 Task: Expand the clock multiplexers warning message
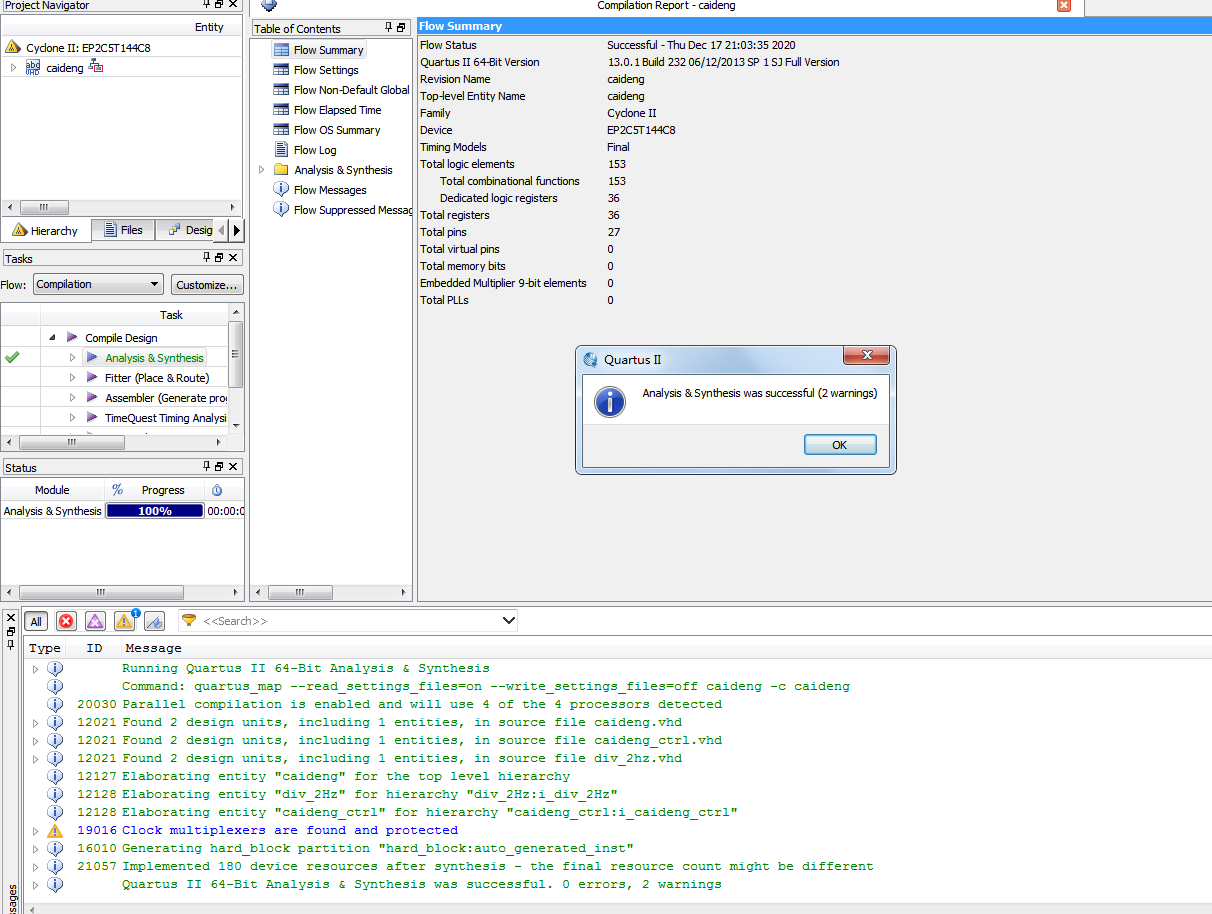click(x=36, y=830)
